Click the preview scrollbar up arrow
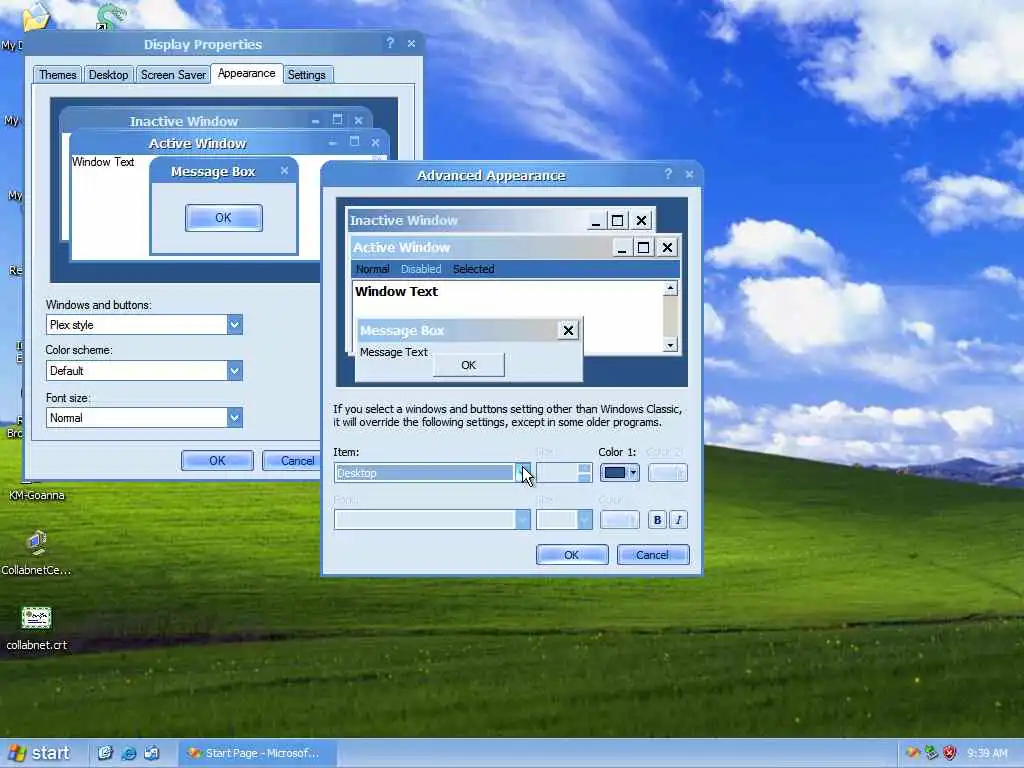 pyautogui.click(x=670, y=288)
